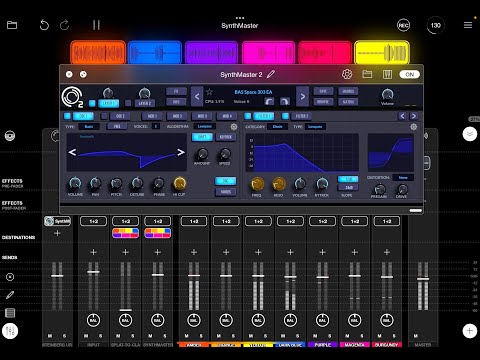This screenshot has width=480, height=360.
Task: Toggle the OSC 2 enable square
Action: click(x=104, y=116)
